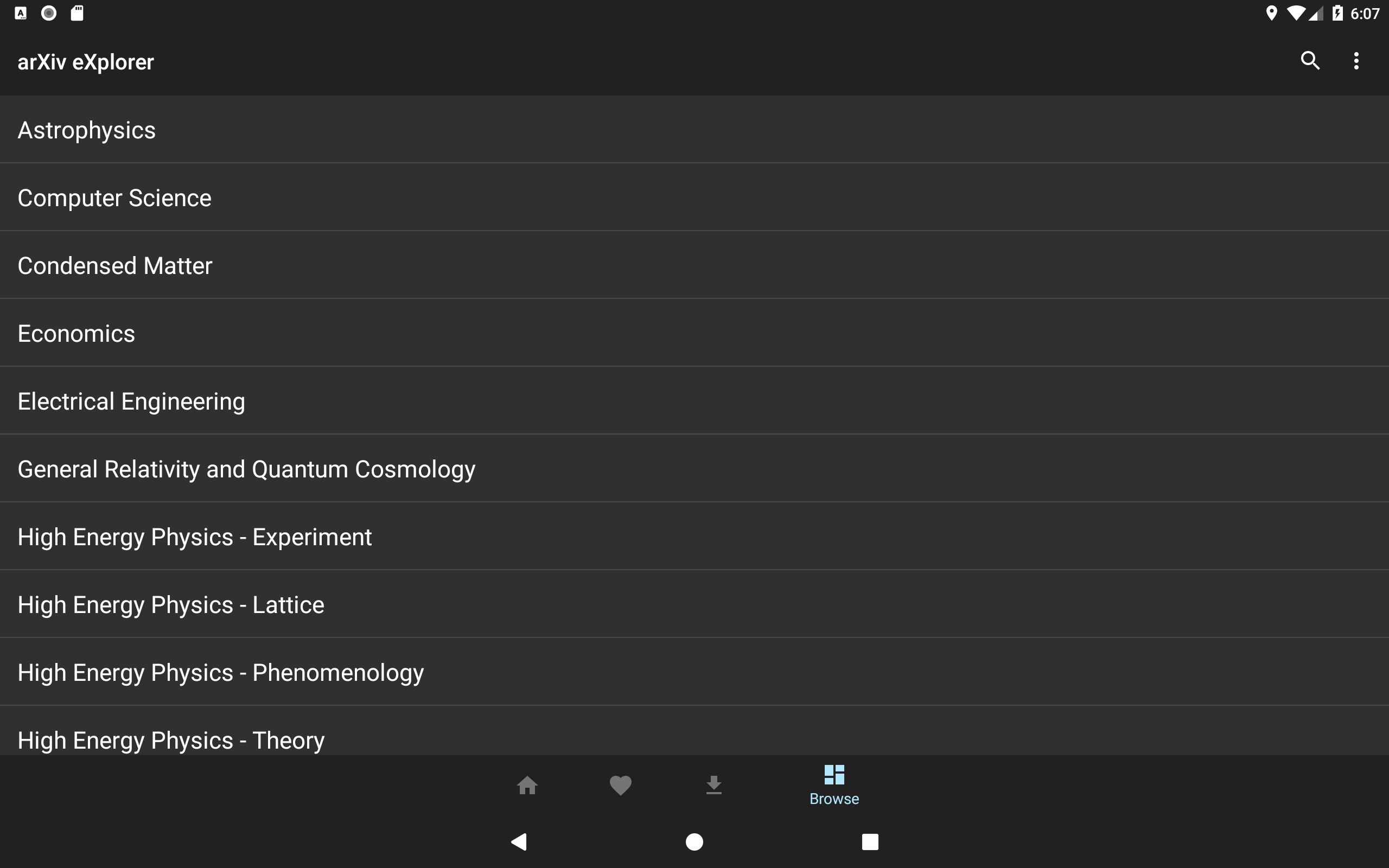Select the Browse tab

pyautogui.click(x=834, y=785)
